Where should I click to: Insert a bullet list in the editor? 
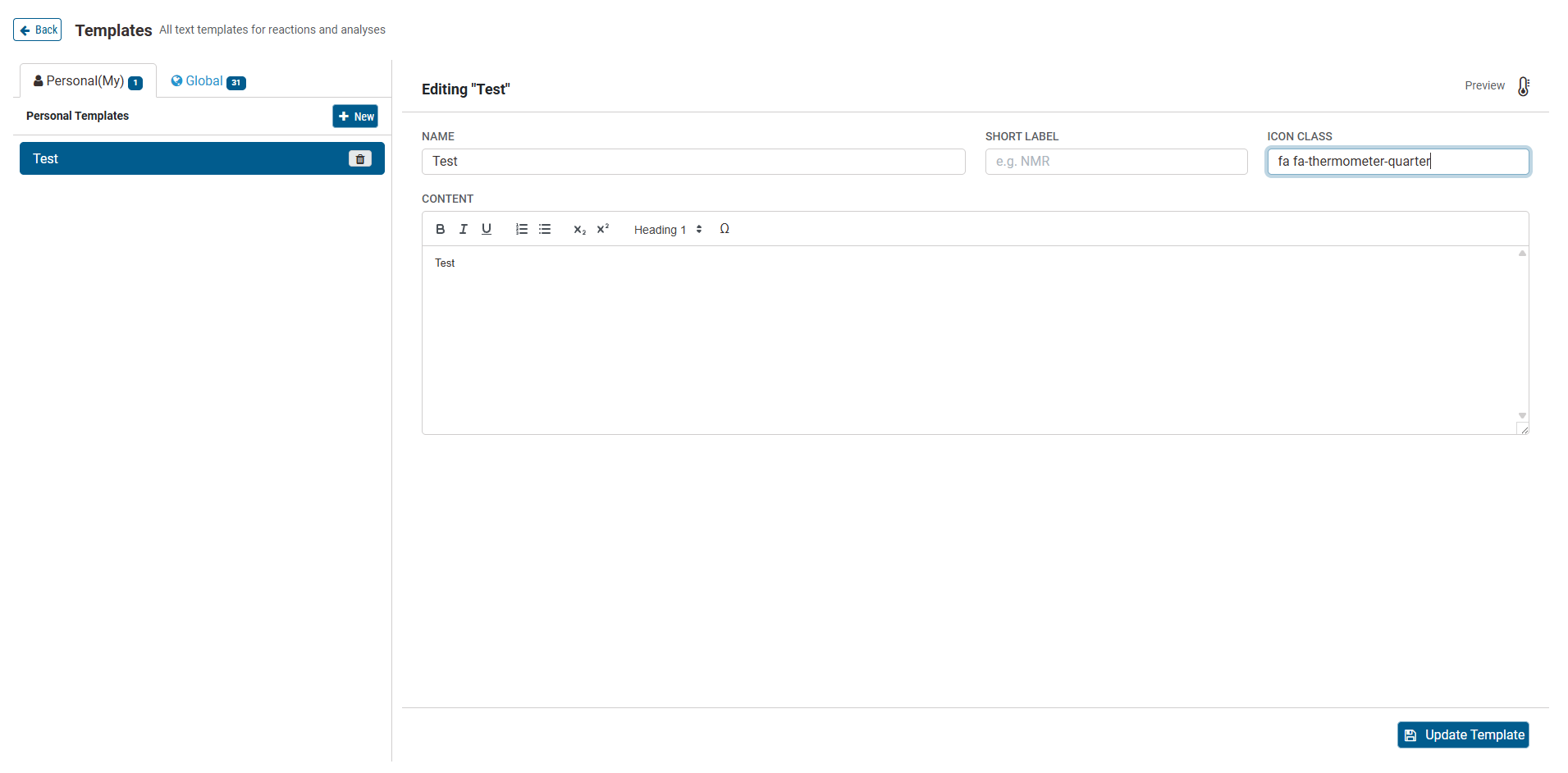pos(545,229)
